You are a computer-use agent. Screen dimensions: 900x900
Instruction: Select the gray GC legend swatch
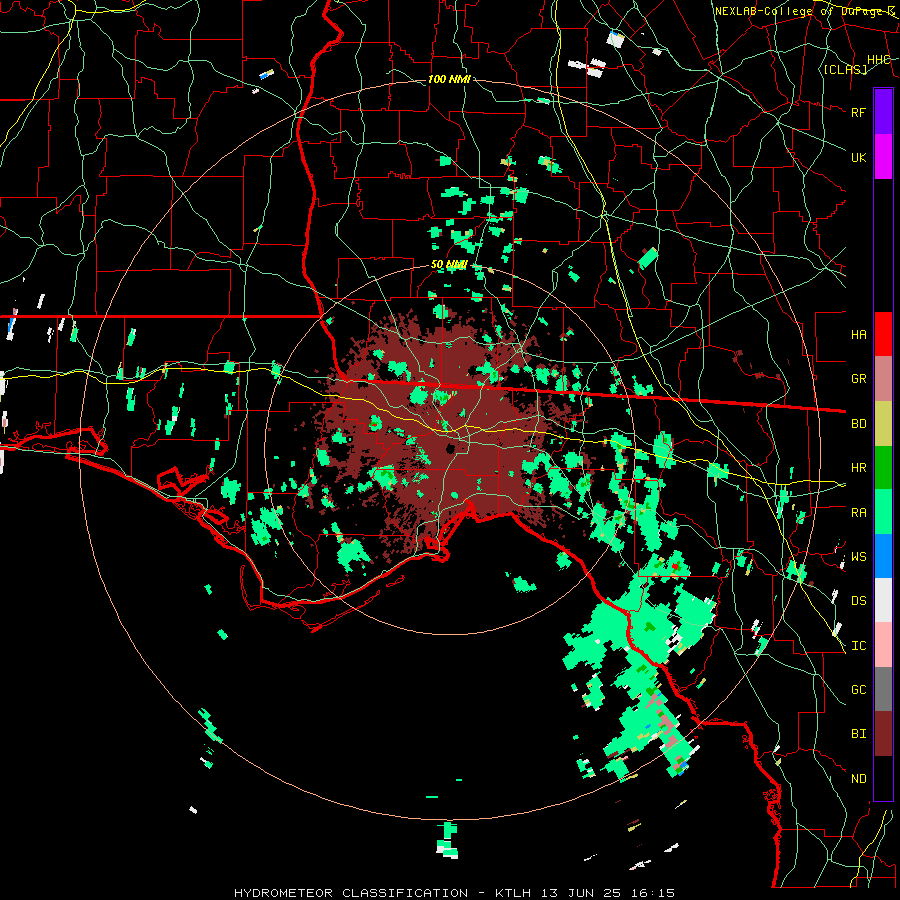(883, 689)
